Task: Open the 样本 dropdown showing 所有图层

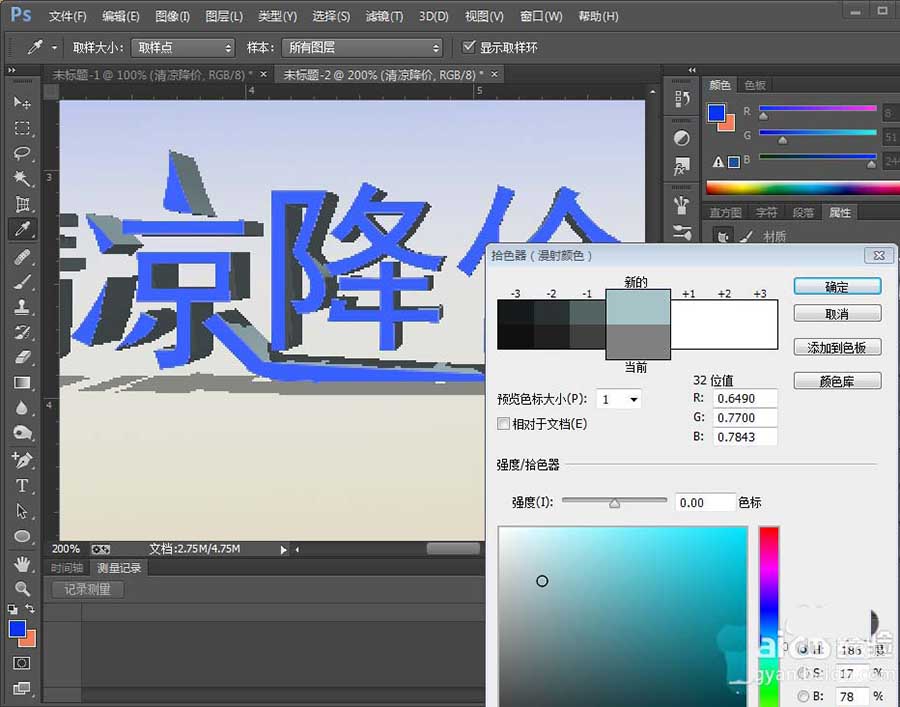Action: (362, 47)
